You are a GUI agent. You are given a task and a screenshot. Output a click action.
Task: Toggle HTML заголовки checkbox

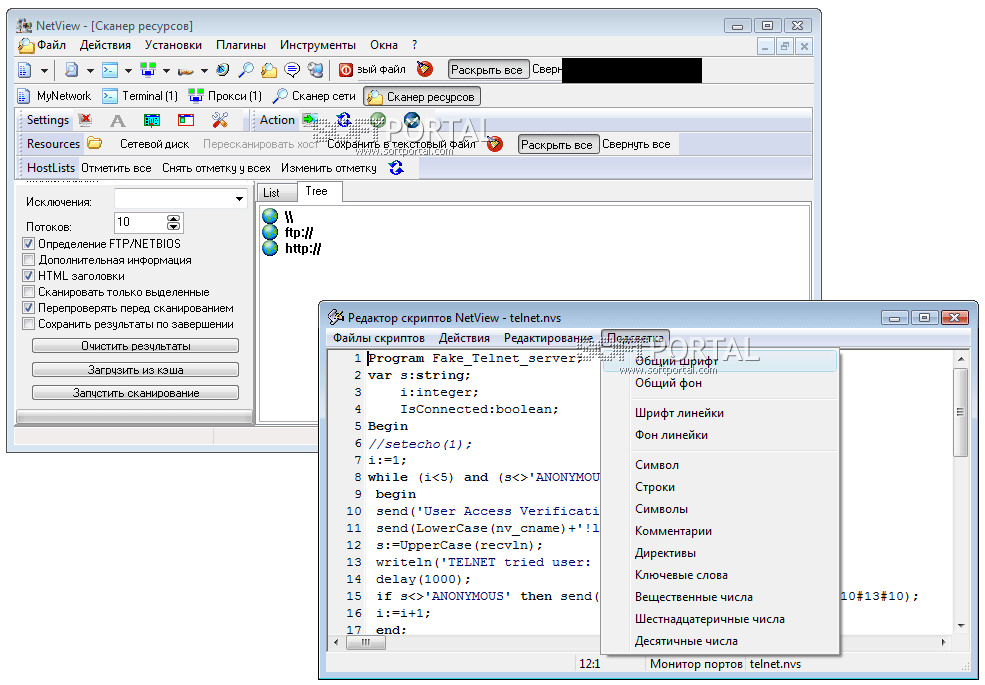click(x=28, y=275)
